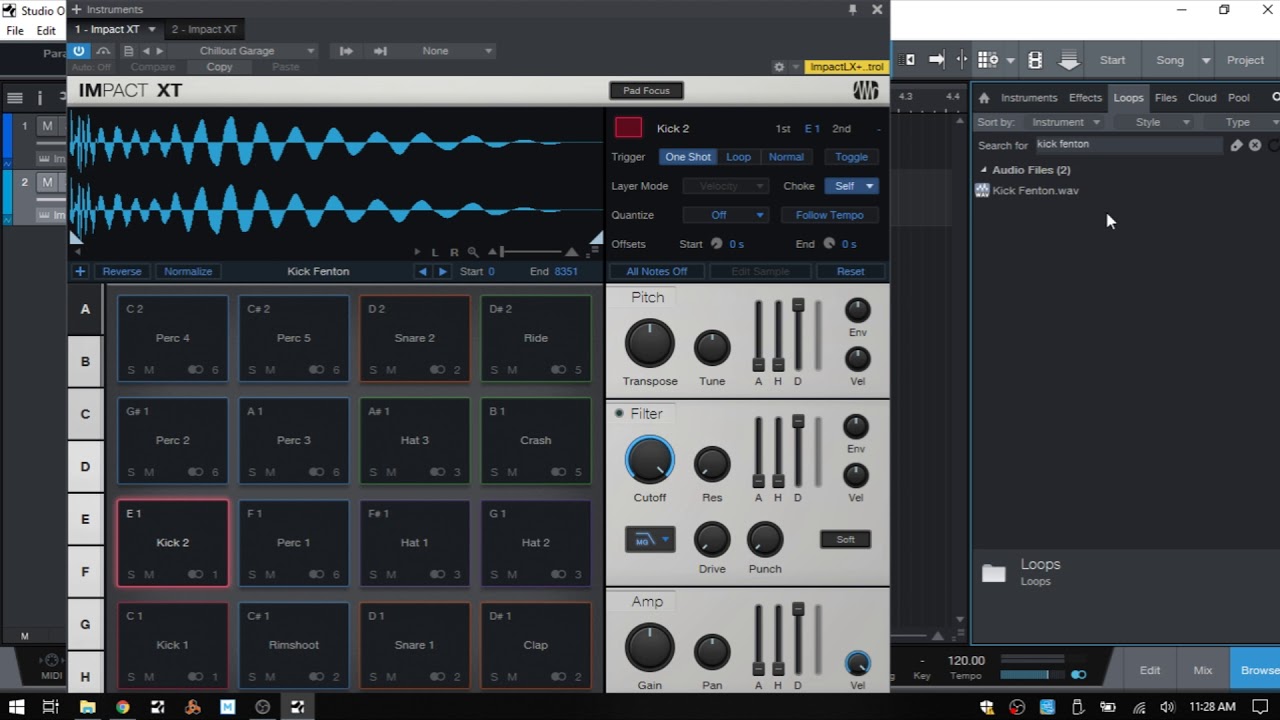
Task: Click the zoom magnifier icon under the waveform
Action: click(472, 252)
